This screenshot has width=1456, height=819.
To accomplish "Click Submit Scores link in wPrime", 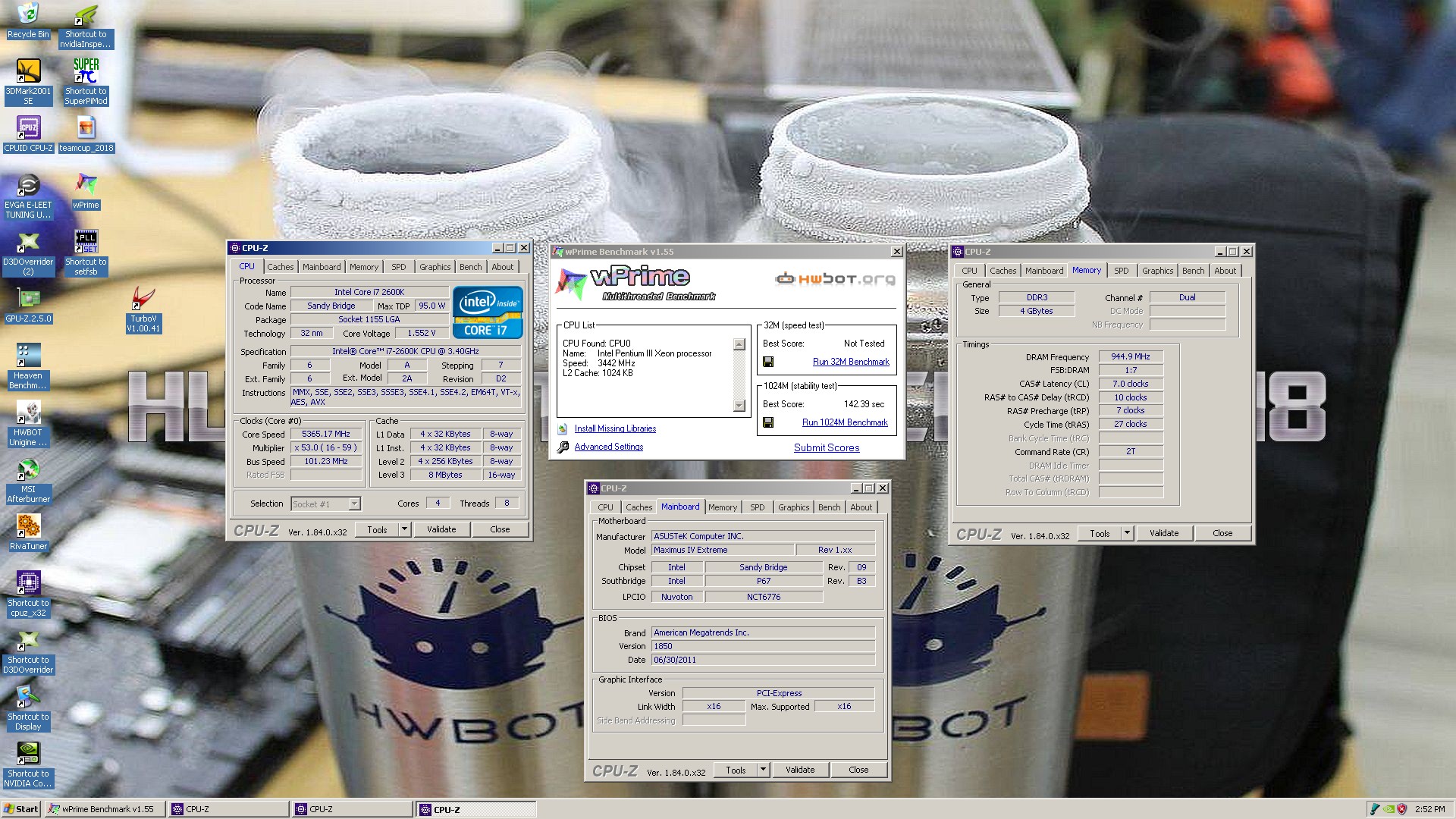I will point(827,447).
